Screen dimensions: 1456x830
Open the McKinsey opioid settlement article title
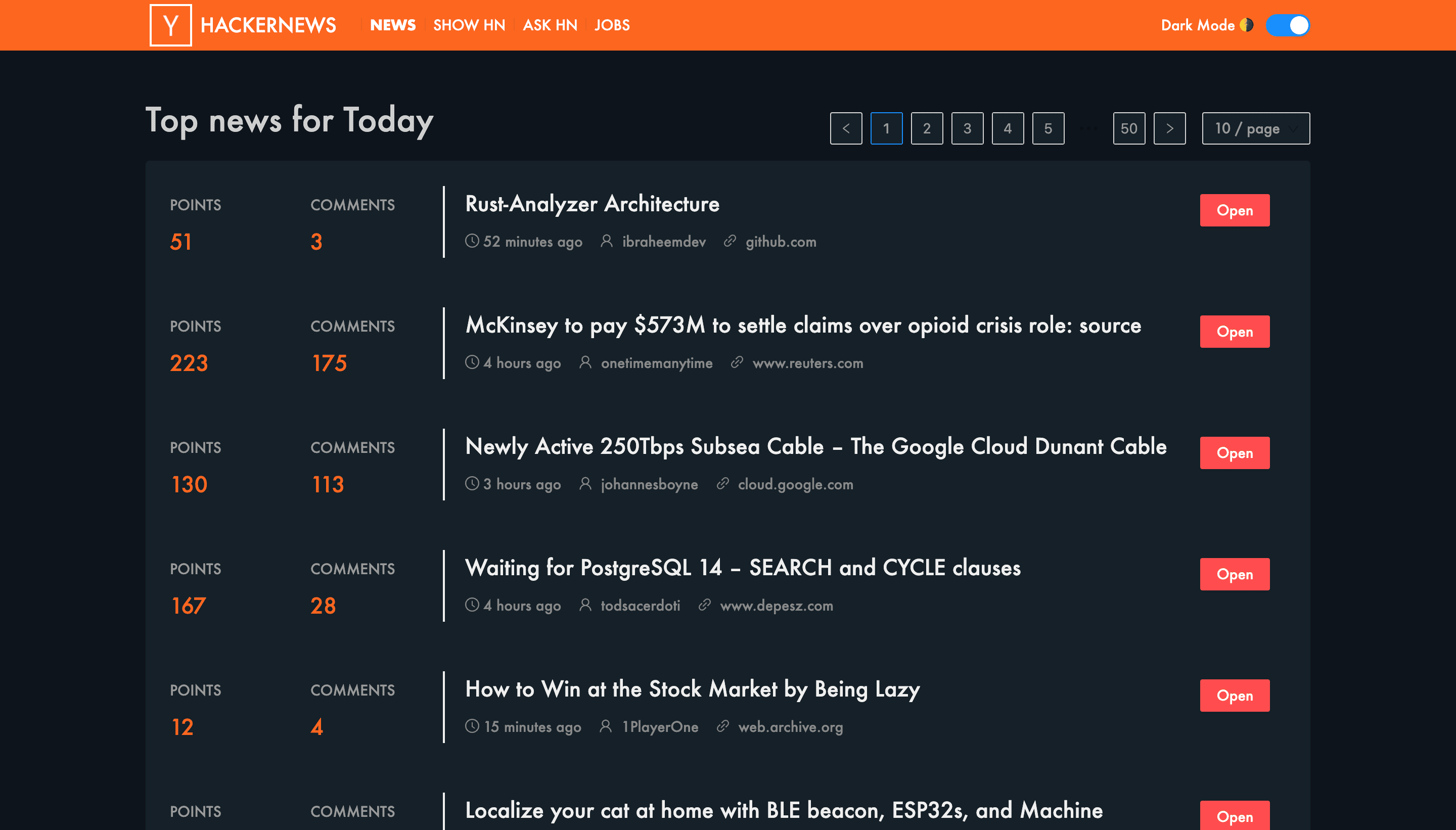[x=803, y=326]
